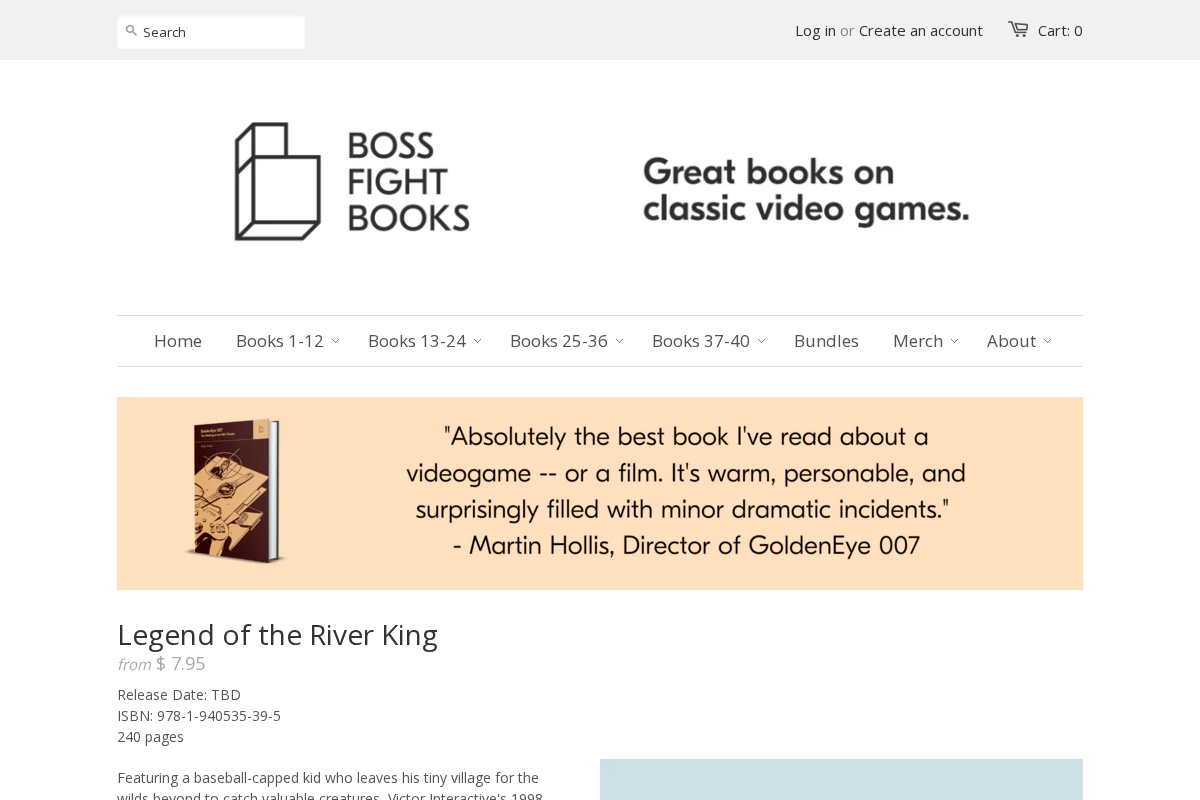Open the Books 13-24 dropdown

(x=478, y=341)
